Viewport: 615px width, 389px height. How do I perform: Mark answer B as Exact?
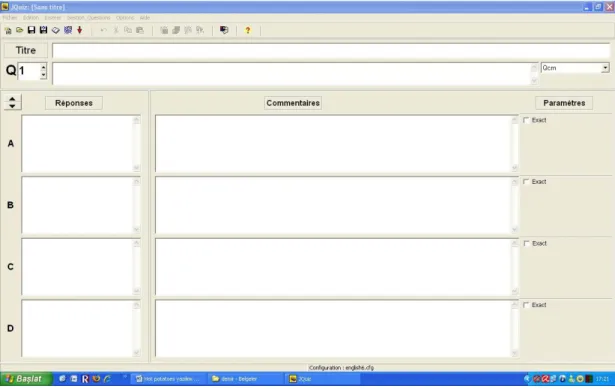(526, 182)
